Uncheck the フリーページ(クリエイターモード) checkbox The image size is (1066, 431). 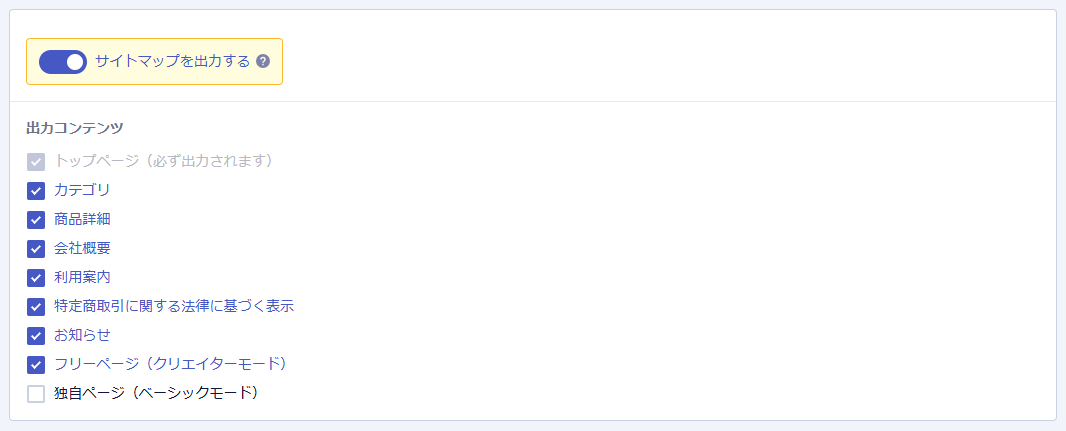[36, 365]
